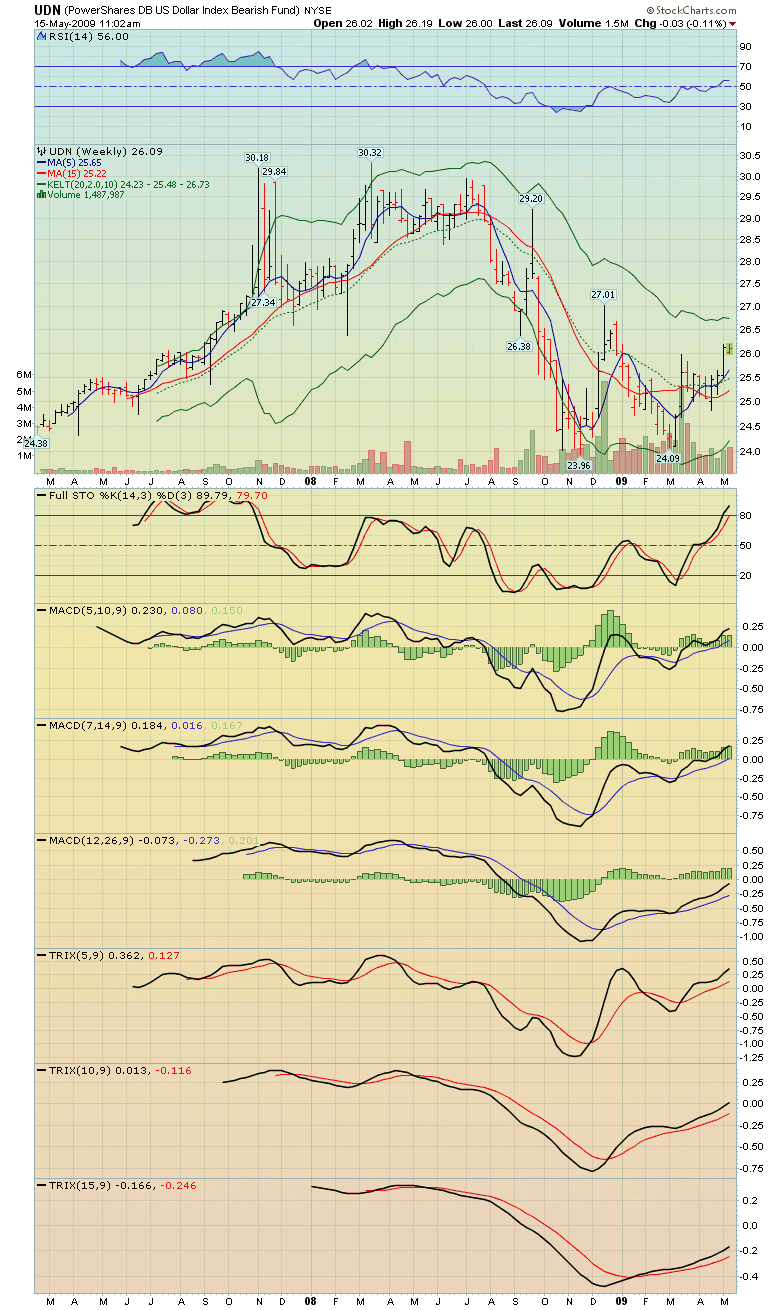Click the UDN ticker symbol title
Image resolution: width=780 pixels, height=1310 pixels.
tap(49, 10)
